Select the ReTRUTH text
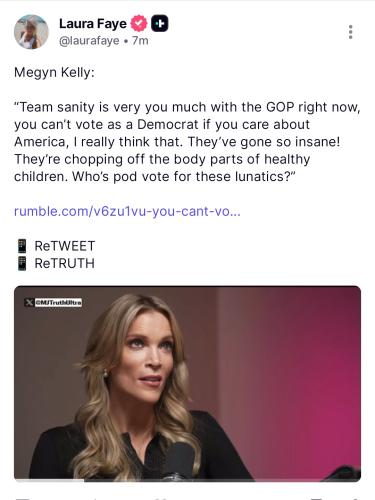The height and width of the screenshot is (500, 375). click(x=65, y=263)
